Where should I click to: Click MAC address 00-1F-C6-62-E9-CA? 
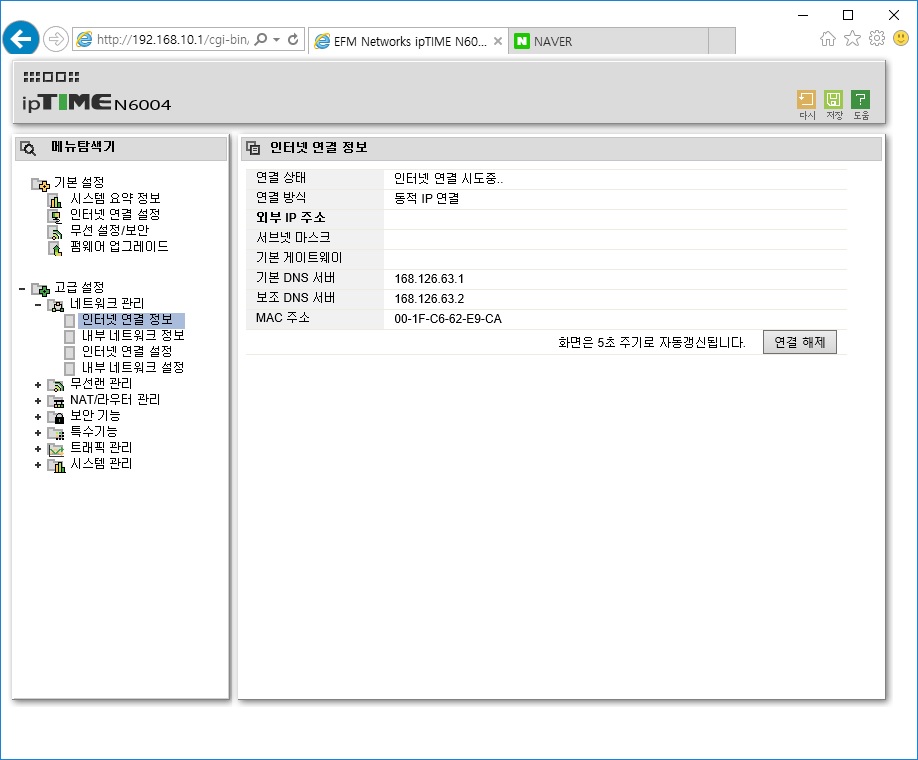point(448,319)
